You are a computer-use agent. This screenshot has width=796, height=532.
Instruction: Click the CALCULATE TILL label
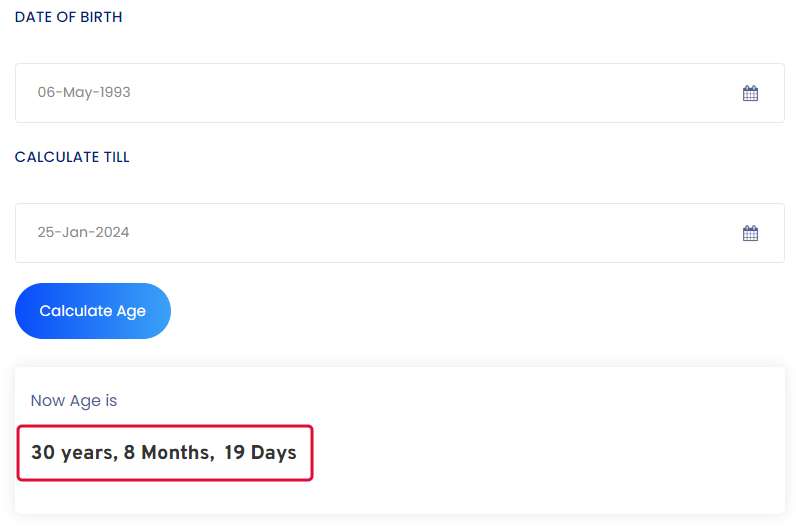point(72,157)
